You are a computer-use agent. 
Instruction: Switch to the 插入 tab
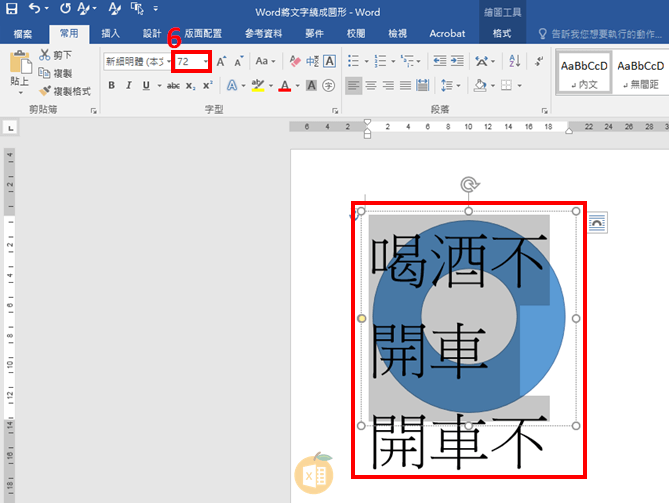click(111, 33)
